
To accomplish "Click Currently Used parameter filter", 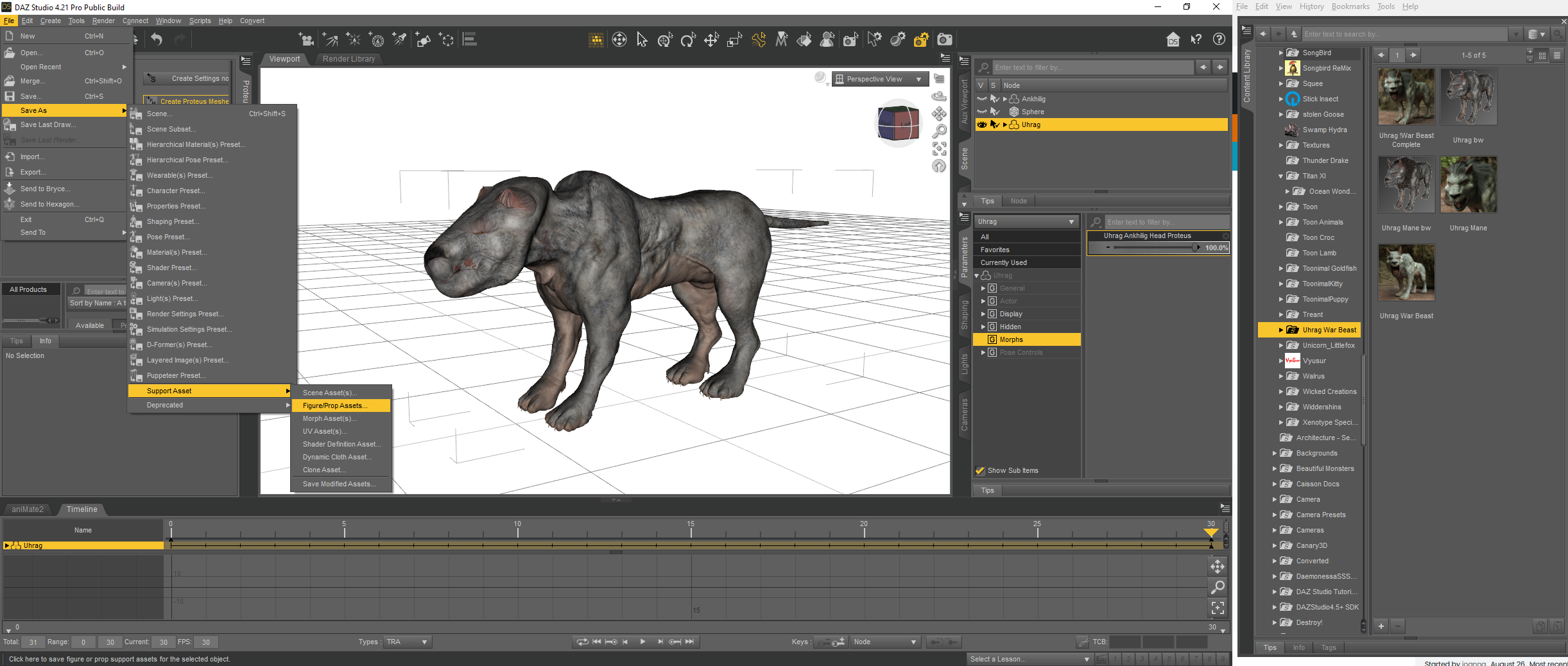I will pos(1003,262).
